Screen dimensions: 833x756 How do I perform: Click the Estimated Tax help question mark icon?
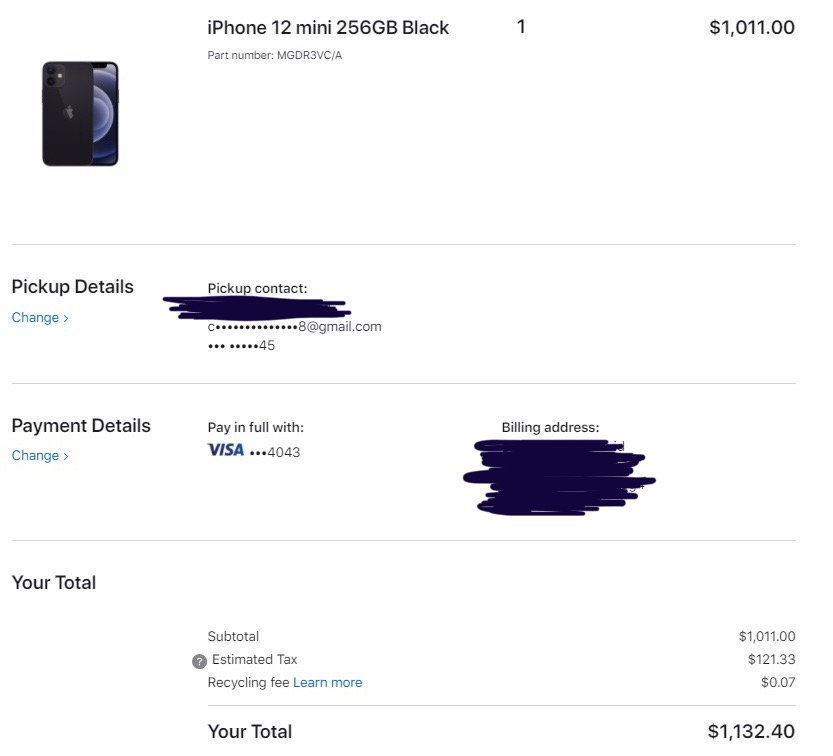[200, 659]
